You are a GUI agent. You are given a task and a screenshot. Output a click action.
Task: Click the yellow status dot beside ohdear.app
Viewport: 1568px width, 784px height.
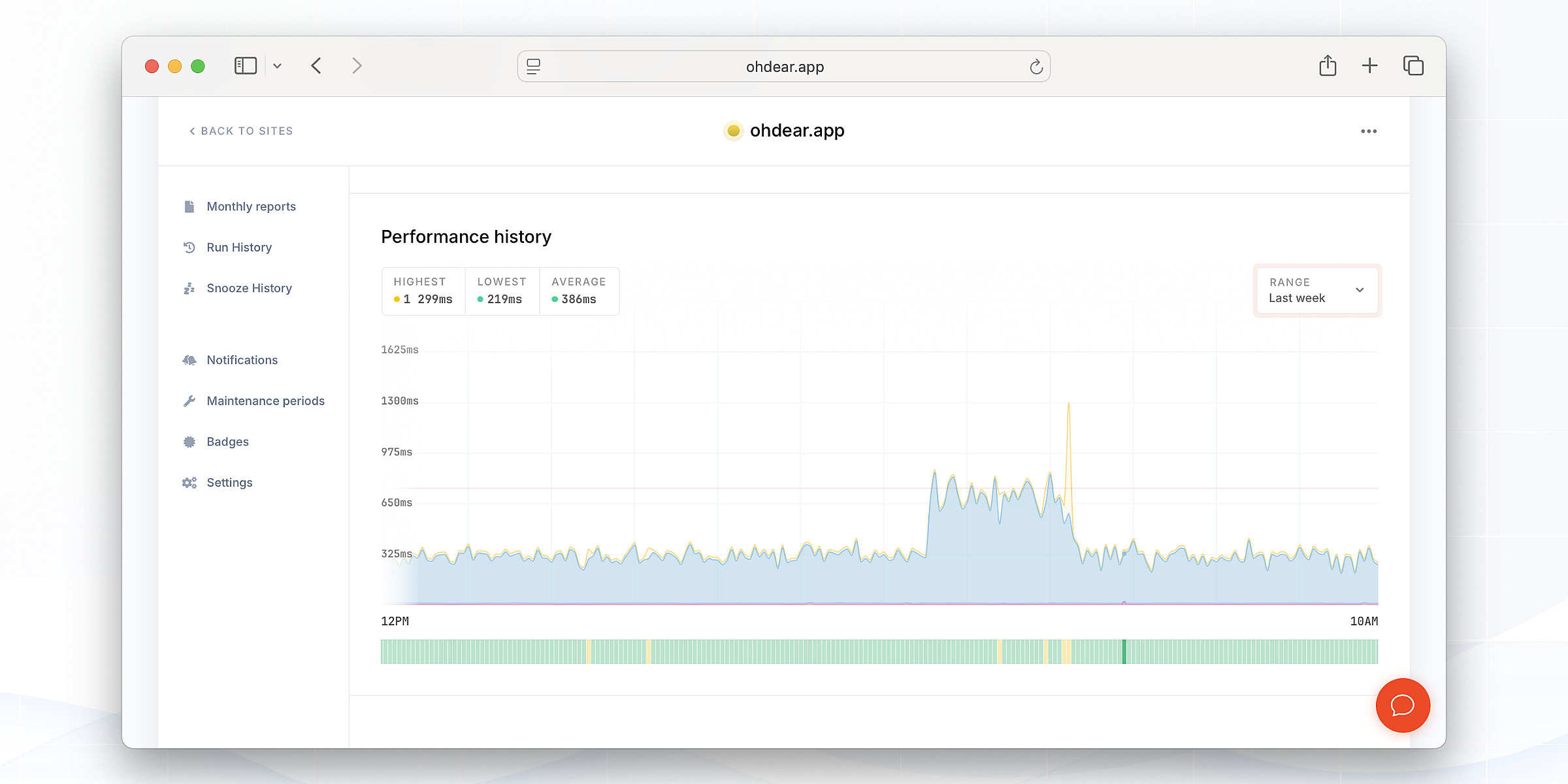point(733,131)
